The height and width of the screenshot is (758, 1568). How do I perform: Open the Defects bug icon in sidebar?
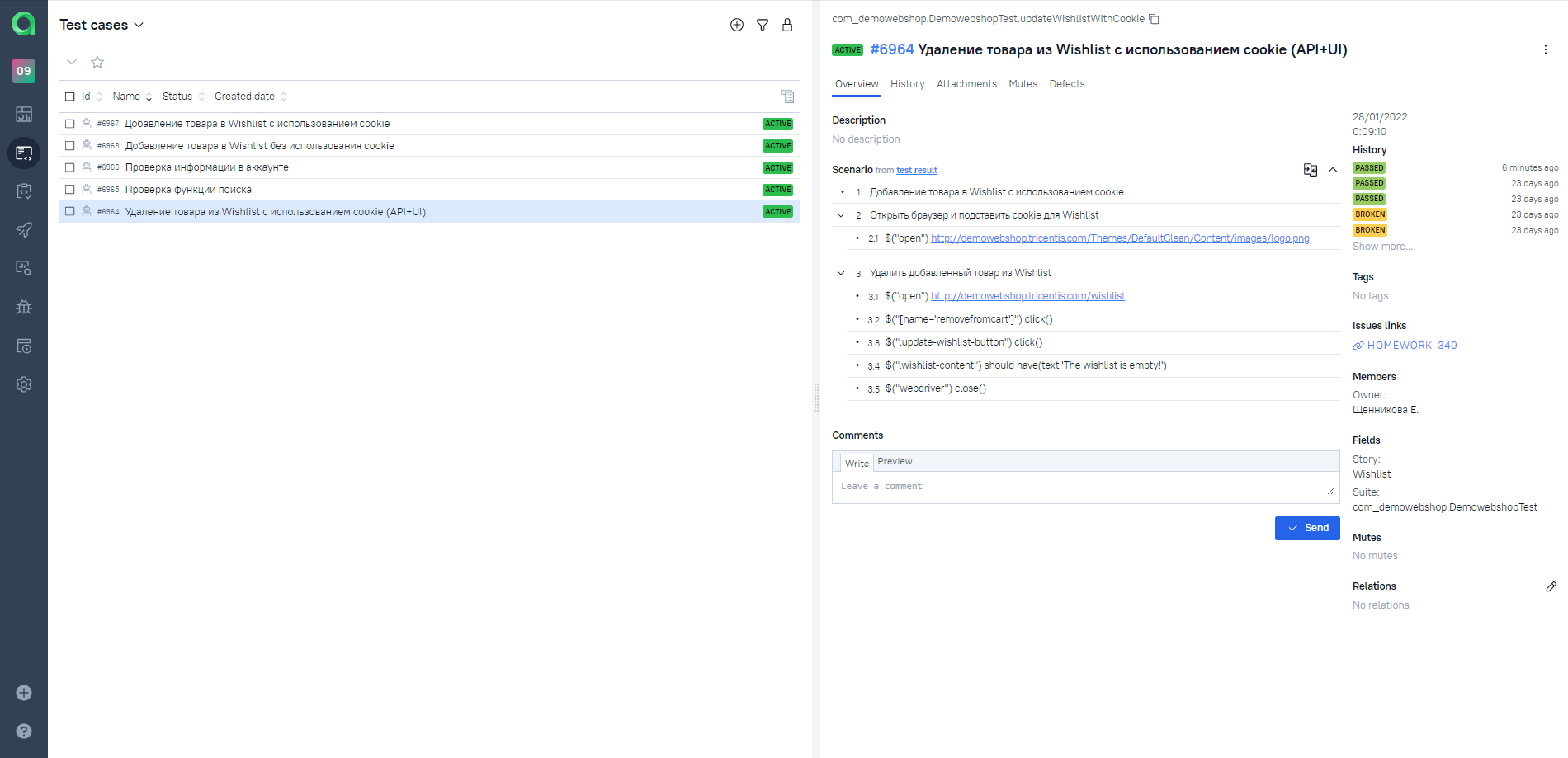24,307
